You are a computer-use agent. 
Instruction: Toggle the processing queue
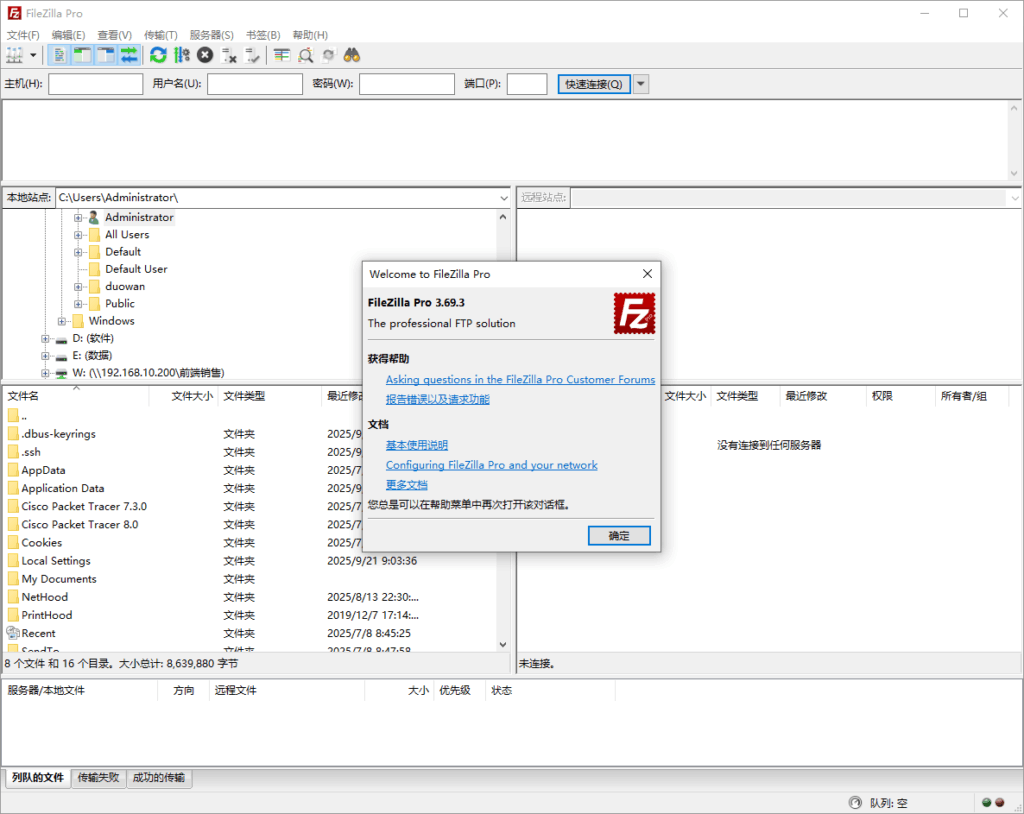180,55
